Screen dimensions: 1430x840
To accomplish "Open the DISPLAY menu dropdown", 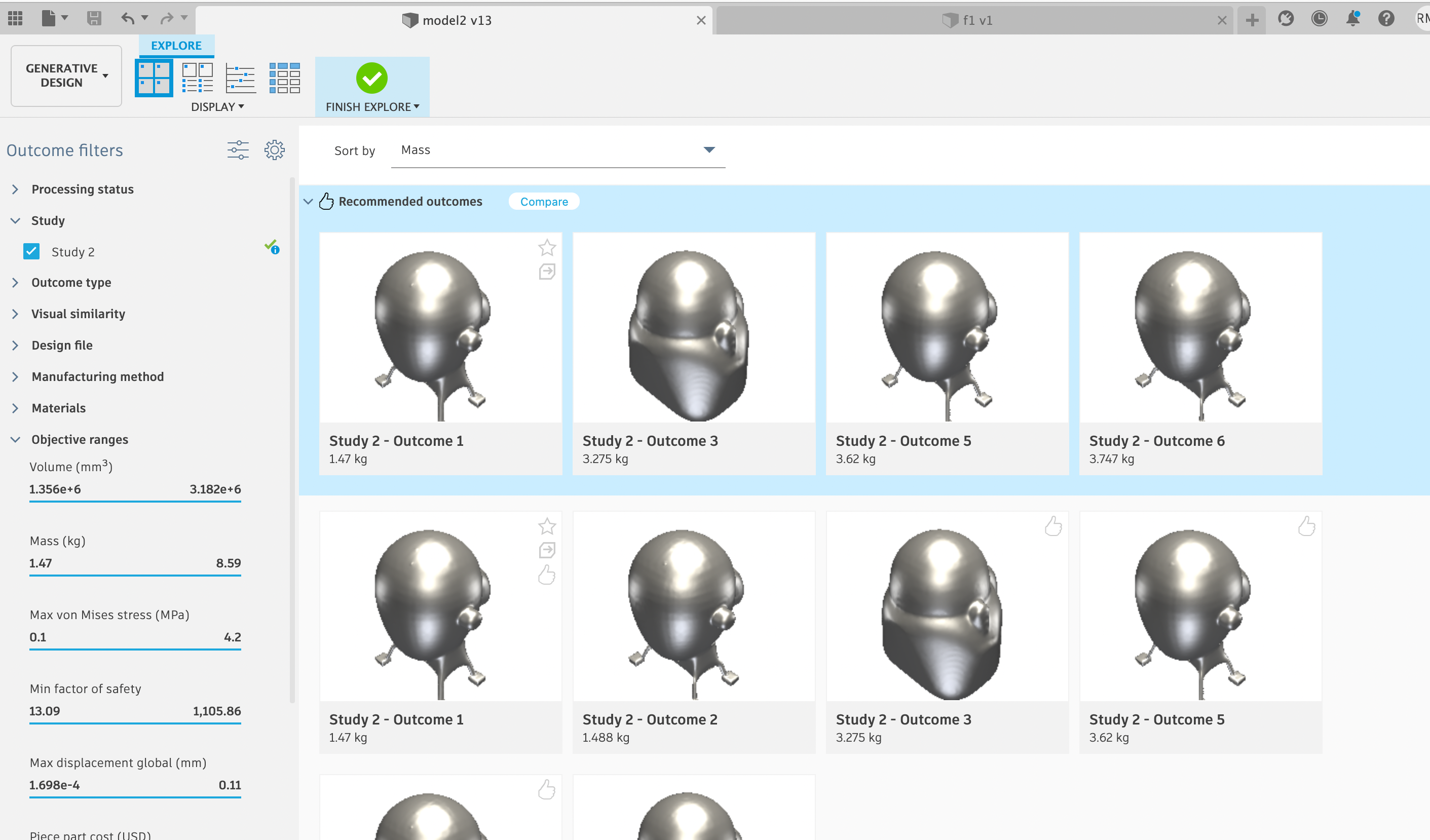I will pyautogui.click(x=217, y=106).
